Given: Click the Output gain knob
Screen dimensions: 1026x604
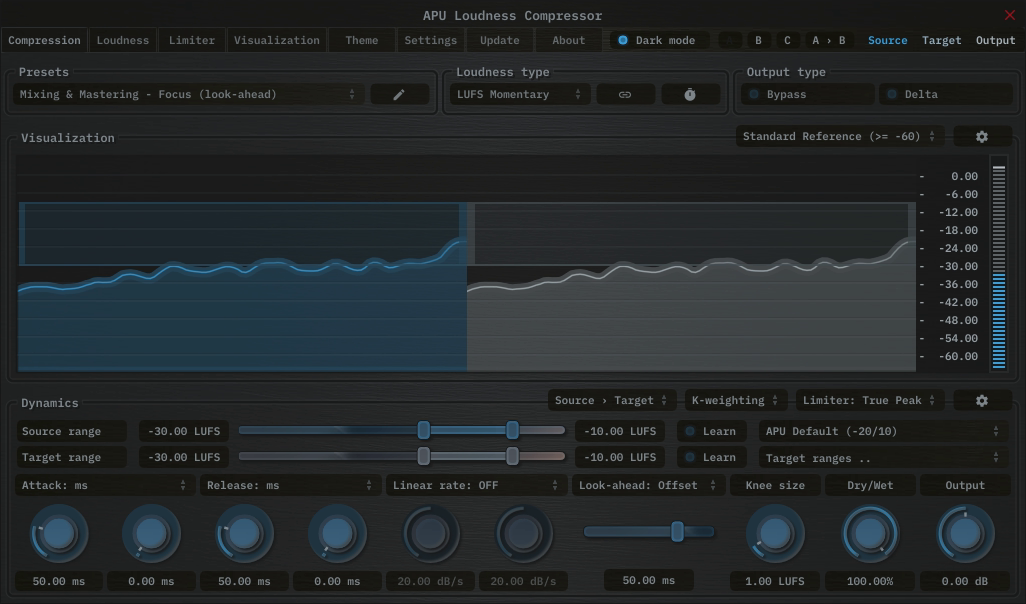Looking at the screenshot, I should pyautogui.click(x=965, y=534).
